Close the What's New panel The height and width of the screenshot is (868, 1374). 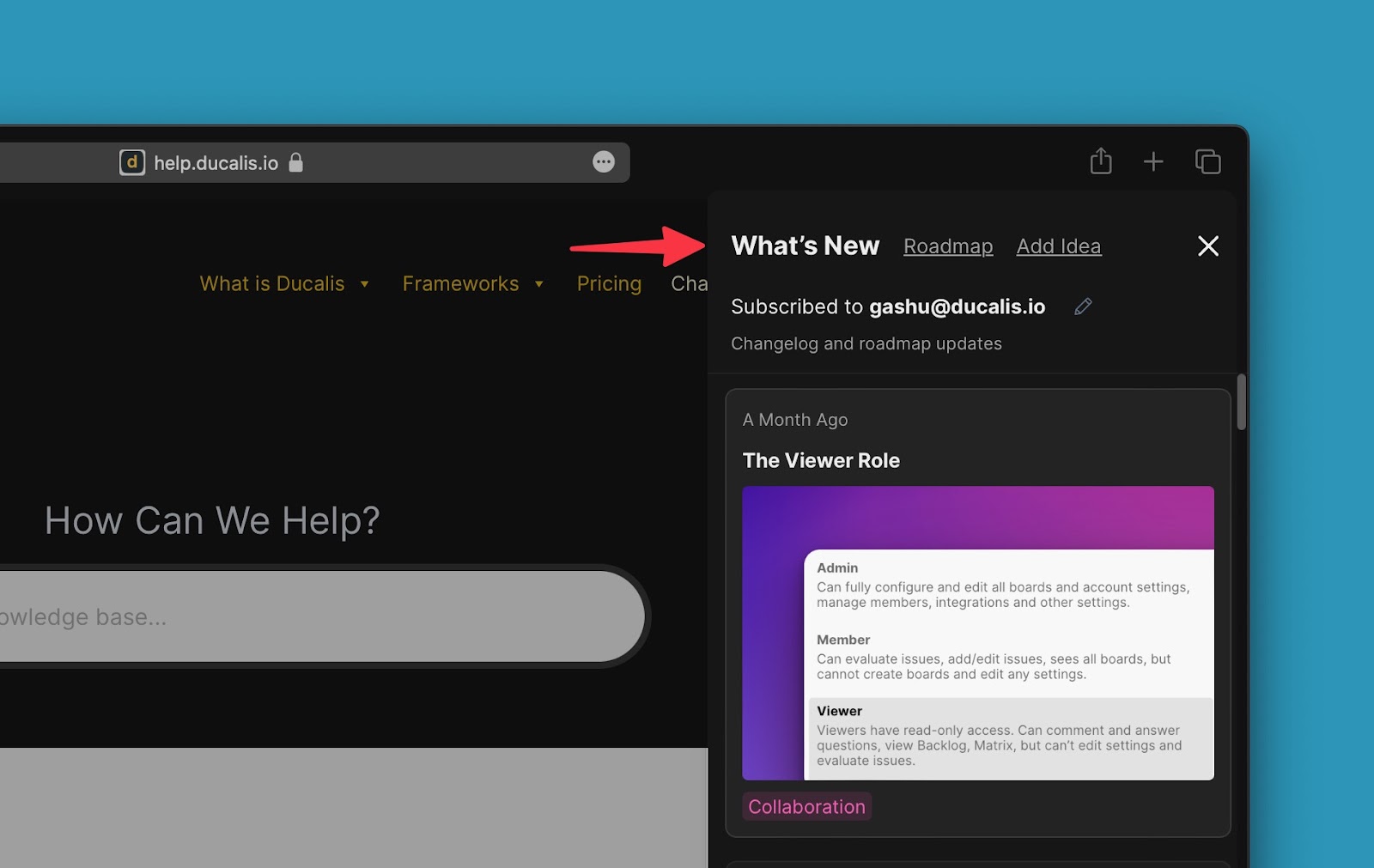point(1208,246)
